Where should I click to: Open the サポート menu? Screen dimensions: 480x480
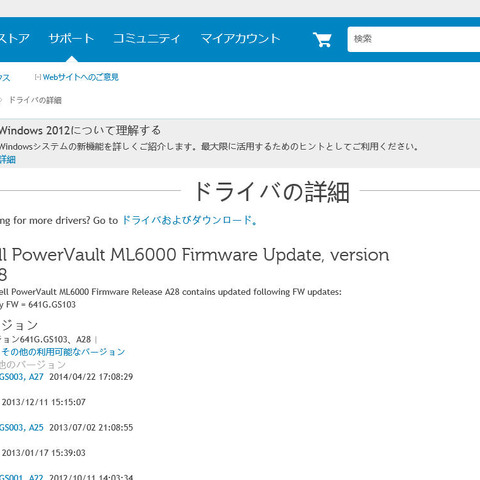tap(71, 38)
